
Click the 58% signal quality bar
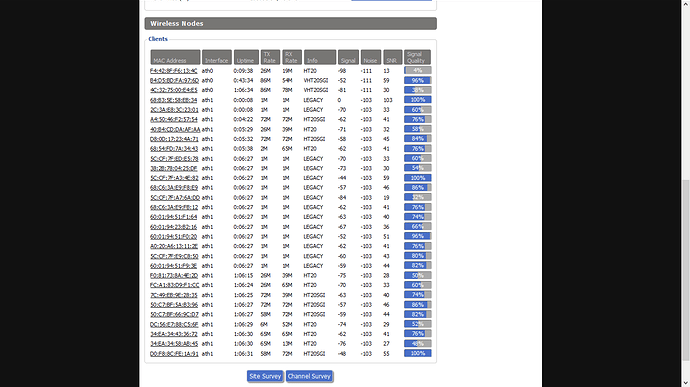click(x=418, y=129)
